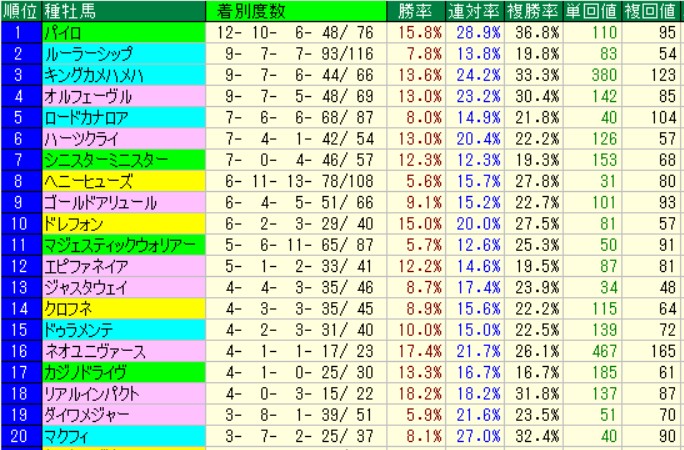Select sire name シニスターミニスター
The image size is (684, 450).
[106, 160]
